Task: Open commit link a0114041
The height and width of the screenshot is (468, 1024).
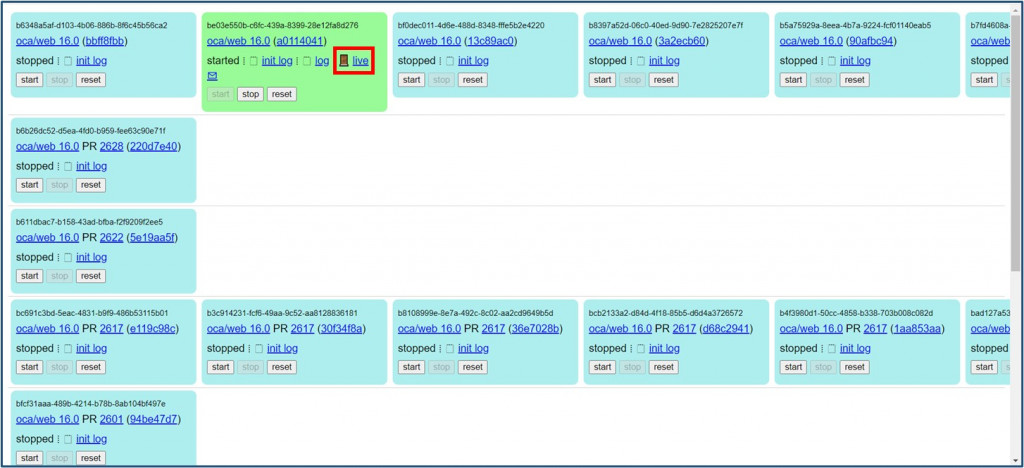Action: click(x=299, y=41)
